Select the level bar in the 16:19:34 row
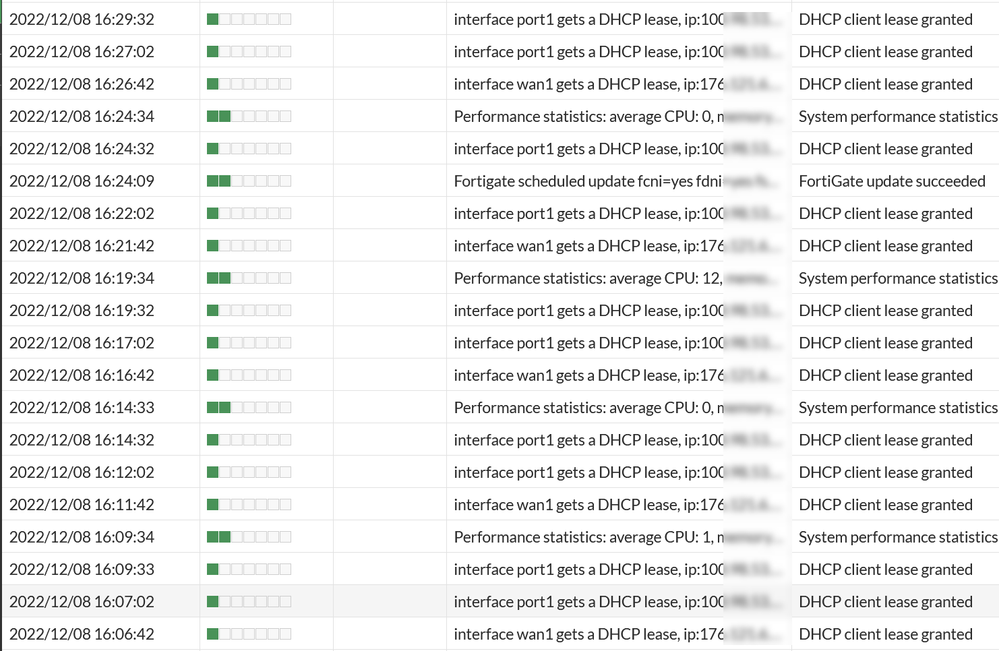Image resolution: width=999 pixels, height=651 pixels. [249, 278]
